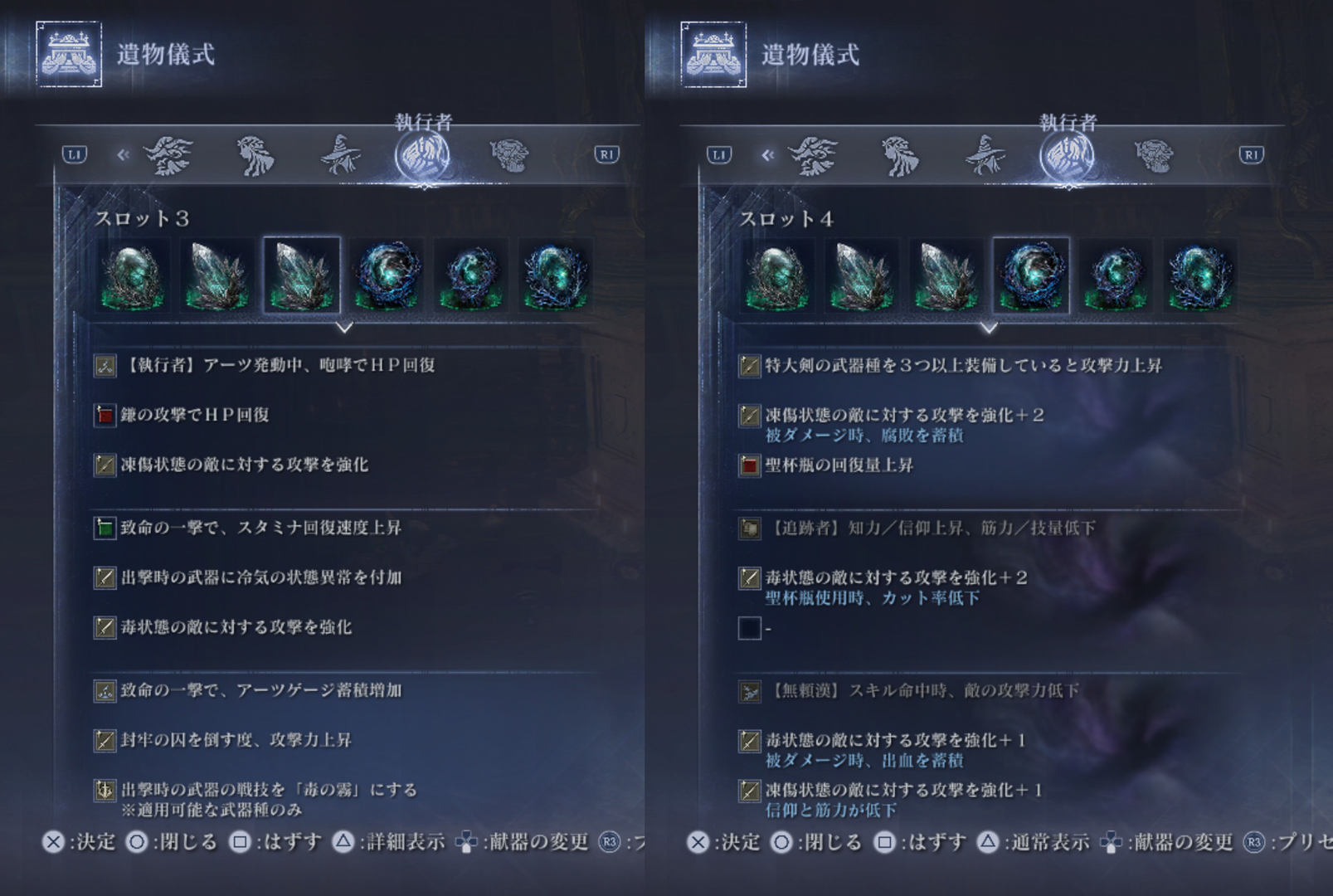
Task: Select the winged character icon in left panel
Action: (169, 155)
